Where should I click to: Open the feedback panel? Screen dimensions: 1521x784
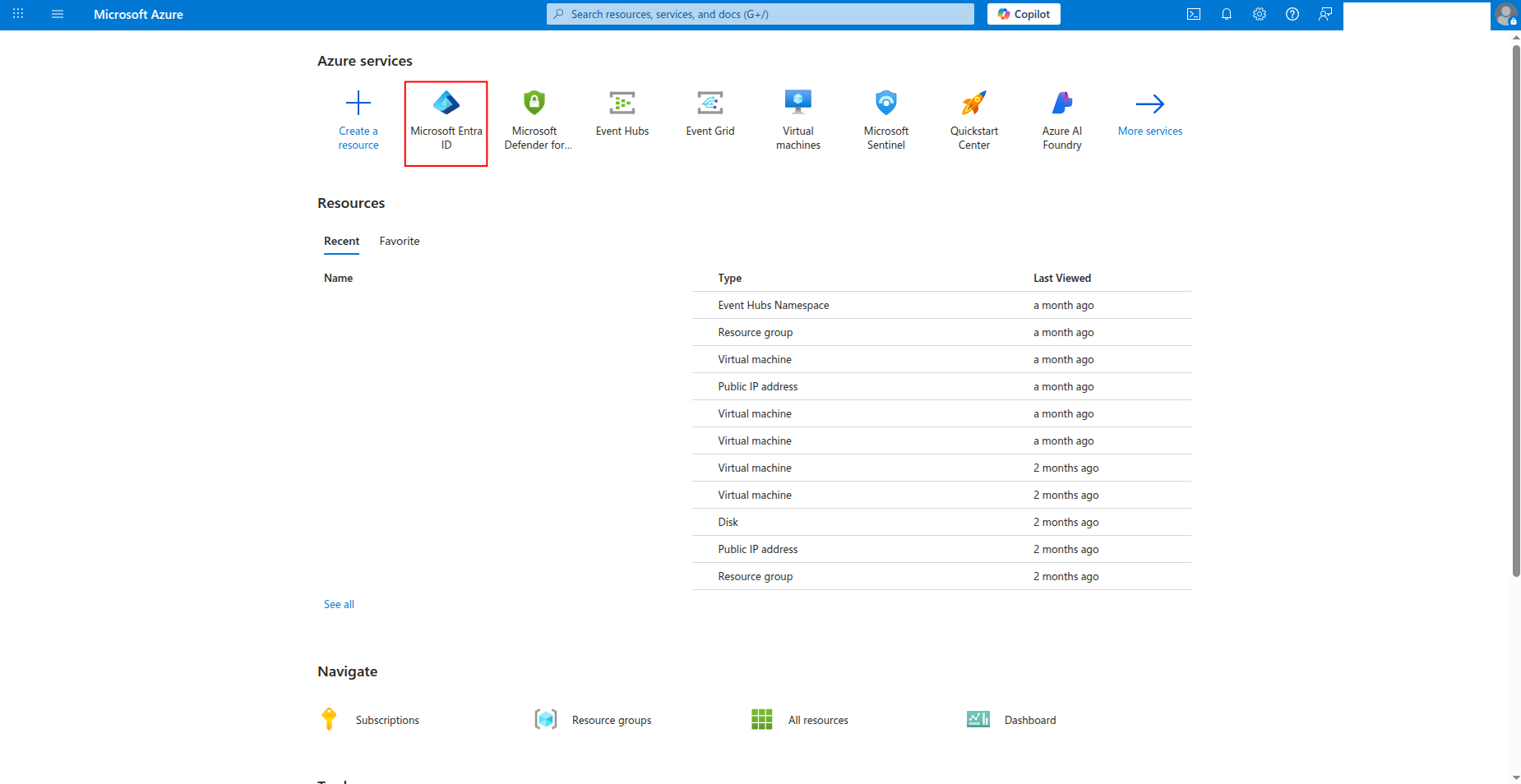coord(1325,14)
